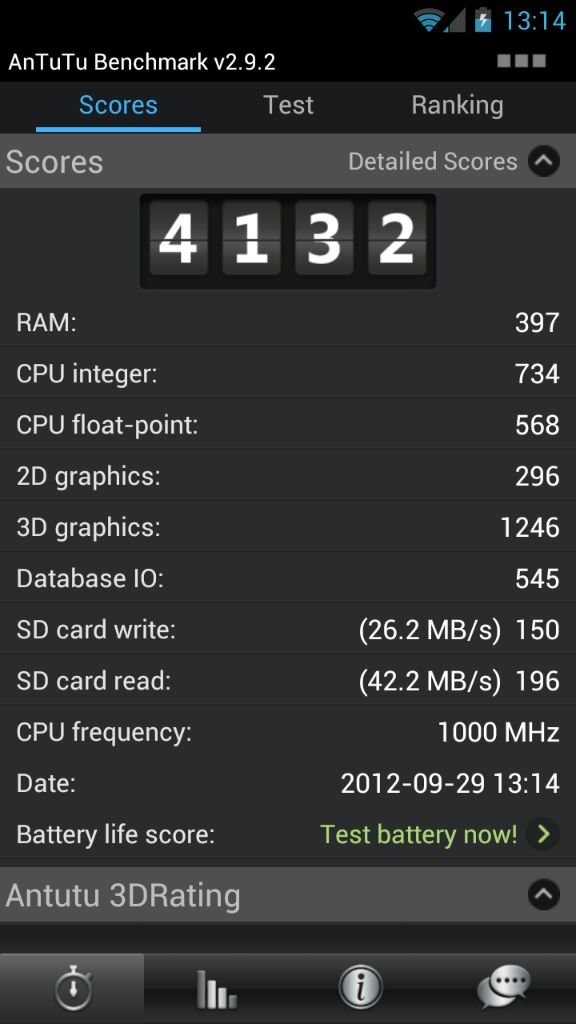This screenshot has width=576, height=1024.
Task: Open the three-square overflow menu icon
Action: pyautogui.click(x=521, y=61)
